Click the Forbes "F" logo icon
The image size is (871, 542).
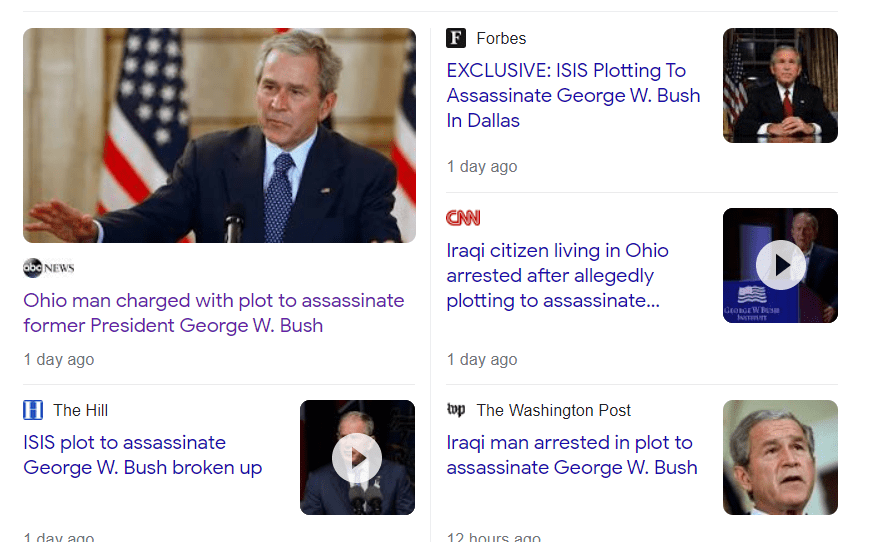pyautogui.click(x=456, y=38)
